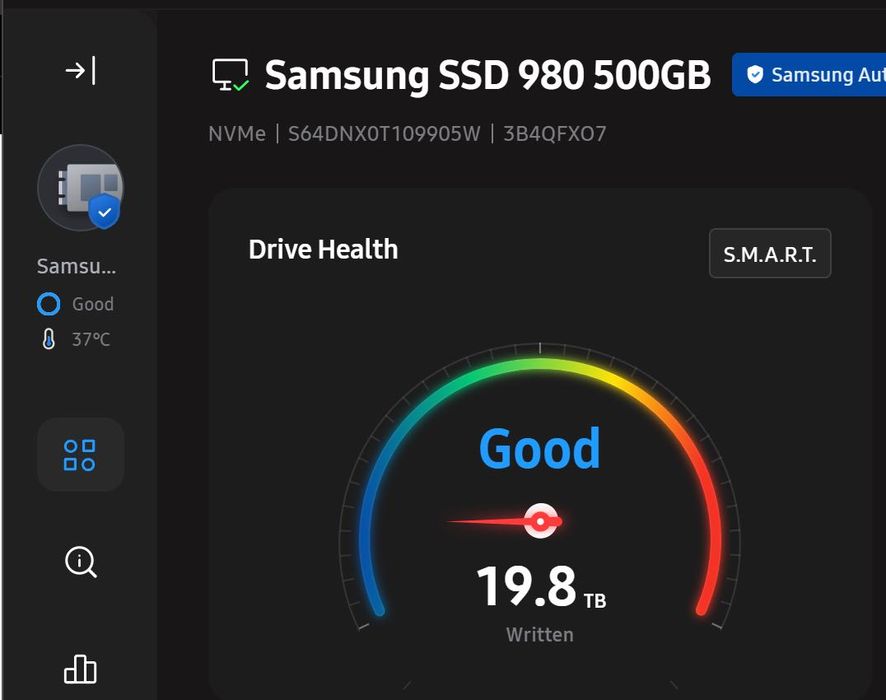Click the '37°C' temperature reading

pyautogui.click(x=91, y=339)
